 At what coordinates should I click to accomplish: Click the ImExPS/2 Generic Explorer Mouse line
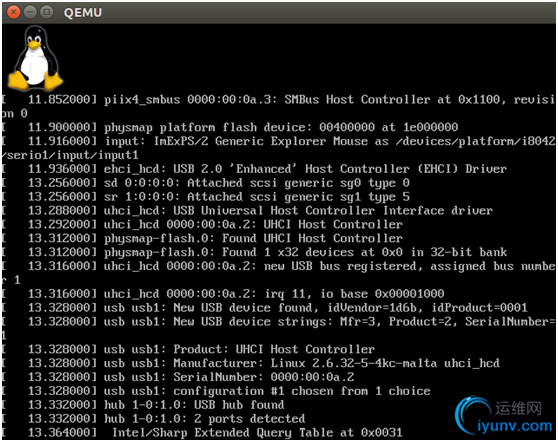[x=278, y=148]
